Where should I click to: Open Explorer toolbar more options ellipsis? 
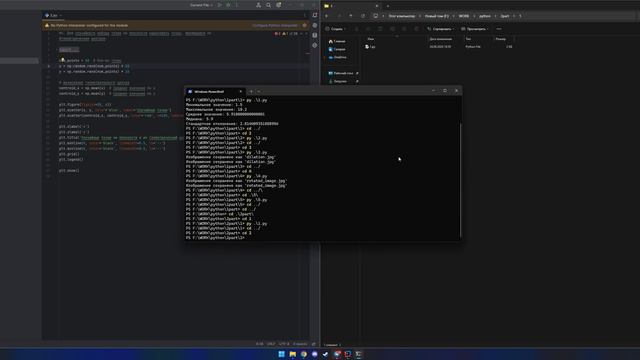tap(499, 29)
